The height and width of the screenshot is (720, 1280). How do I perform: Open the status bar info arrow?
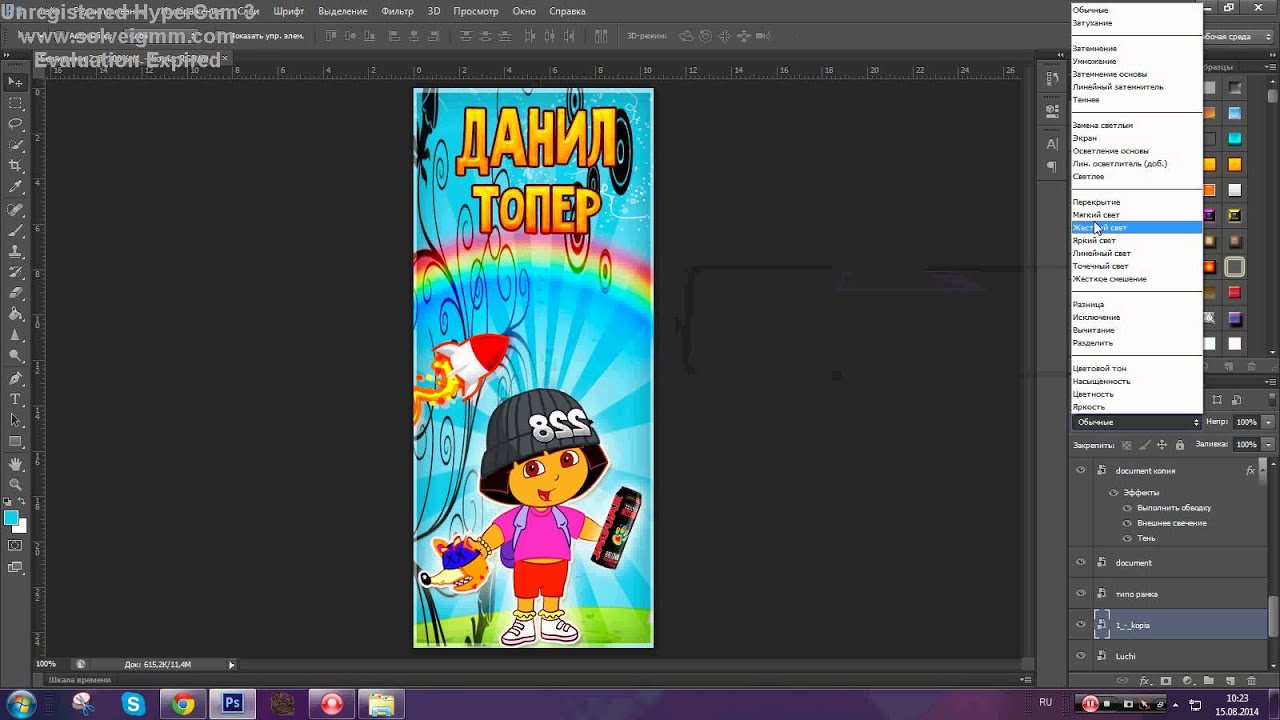231,664
